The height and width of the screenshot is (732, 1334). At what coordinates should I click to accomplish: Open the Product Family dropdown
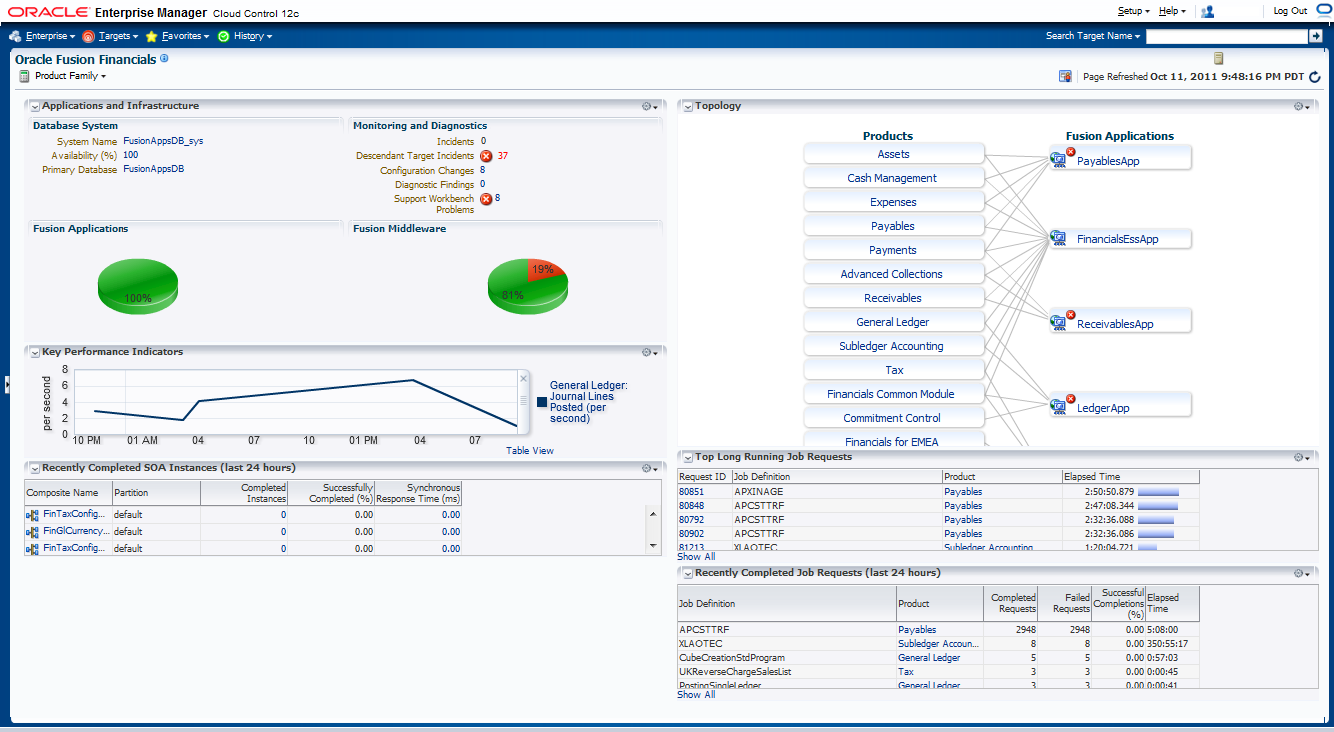[70, 76]
